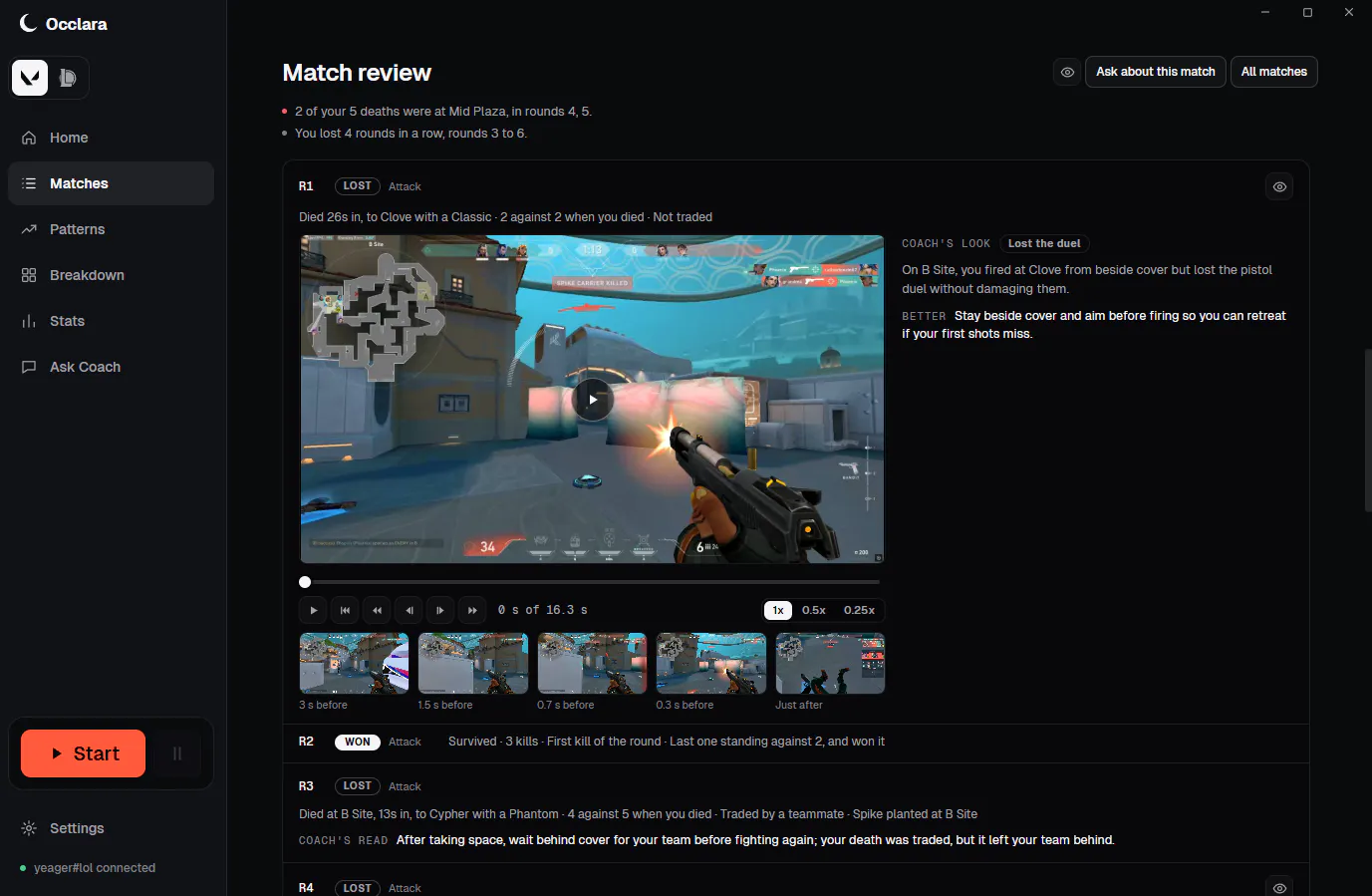Expand the R3 LOST round row
Viewport: 1372px width, 896px height.
796,812
